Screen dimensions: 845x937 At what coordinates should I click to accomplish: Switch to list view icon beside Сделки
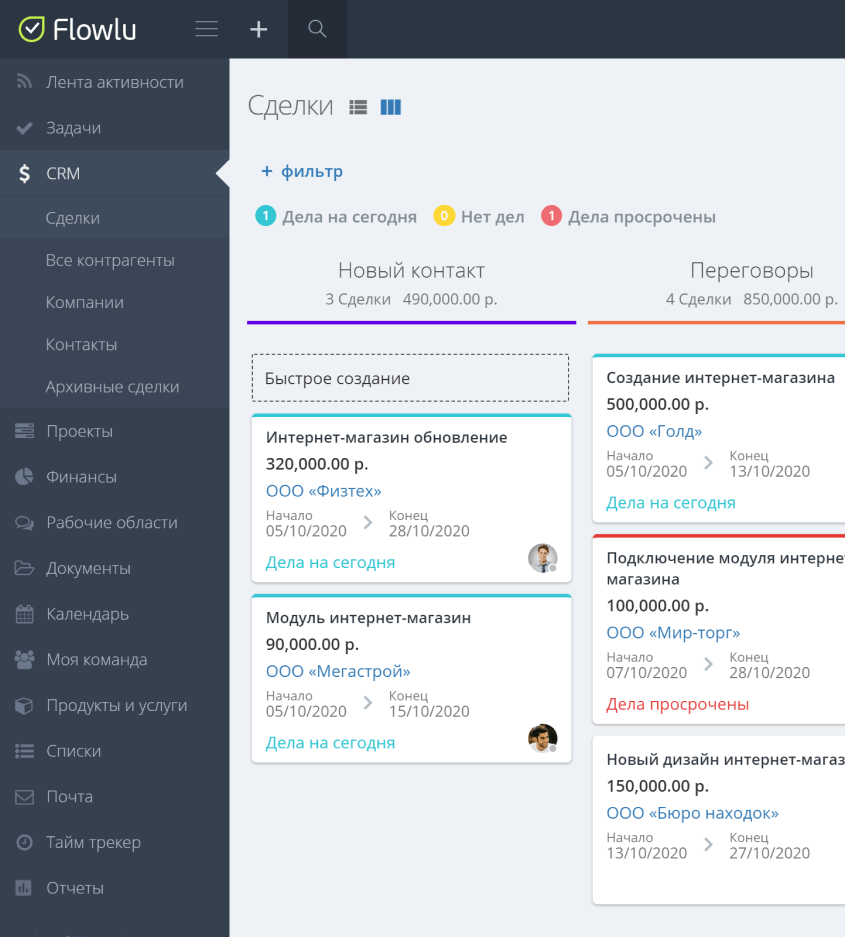(x=358, y=107)
